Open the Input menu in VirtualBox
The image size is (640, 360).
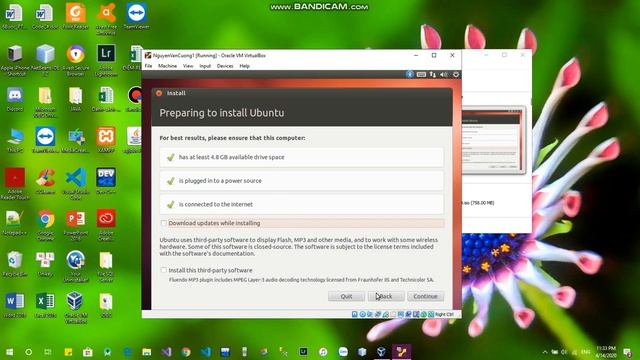(x=205, y=66)
